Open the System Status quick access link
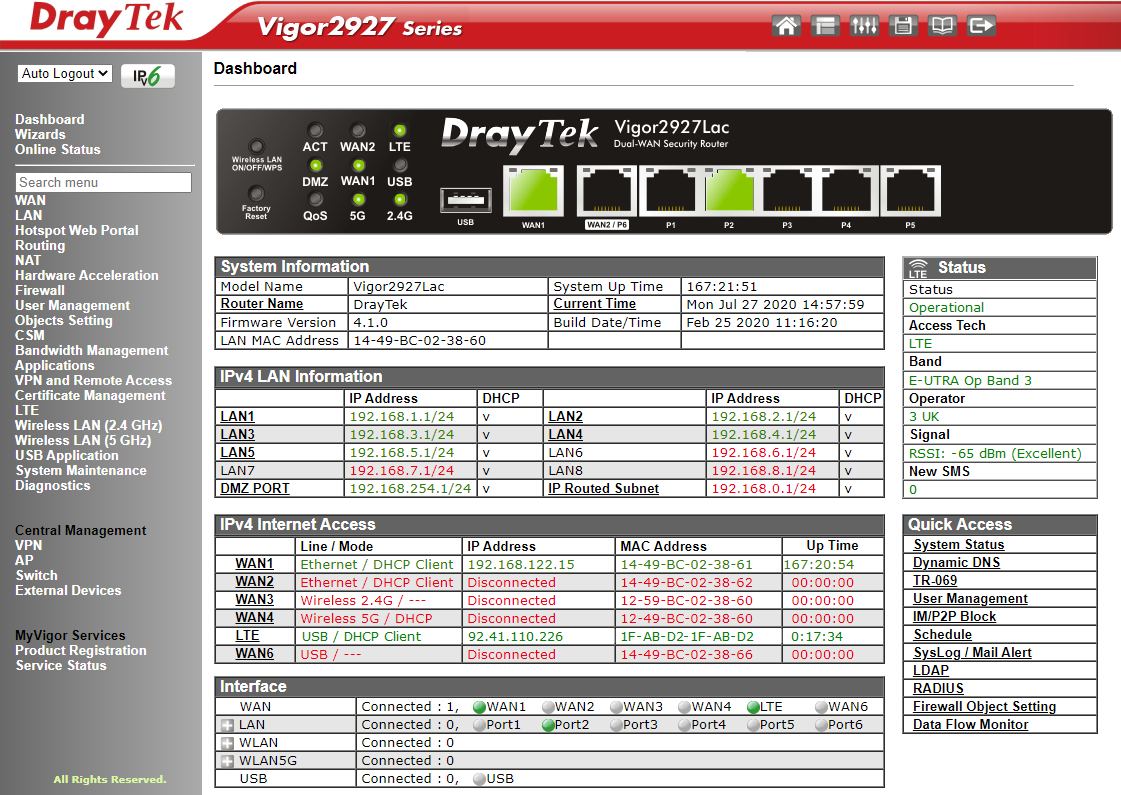The height and width of the screenshot is (795, 1121). coord(959,545)
